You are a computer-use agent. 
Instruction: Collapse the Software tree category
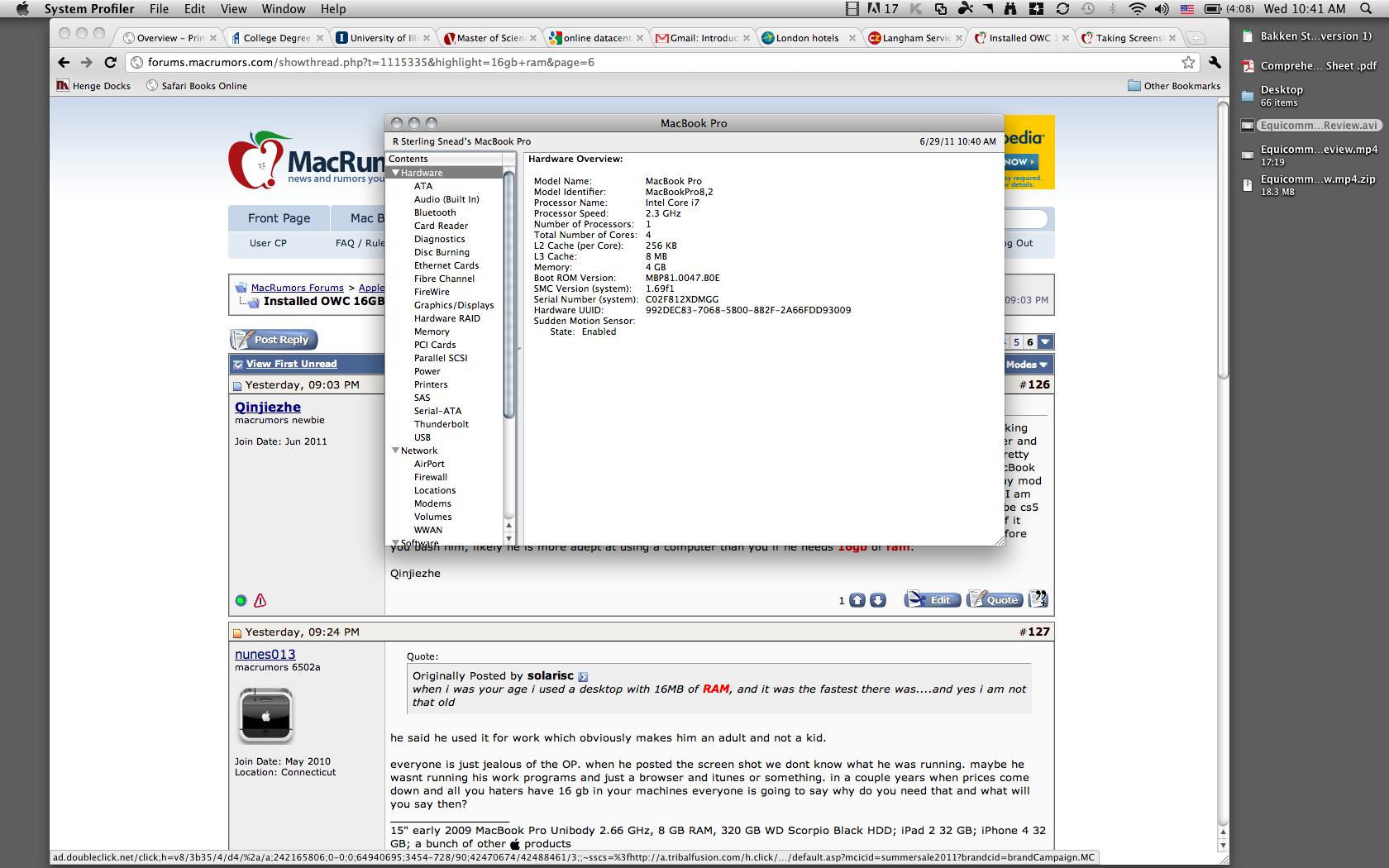pyautogui.click(x=395, y=542)
